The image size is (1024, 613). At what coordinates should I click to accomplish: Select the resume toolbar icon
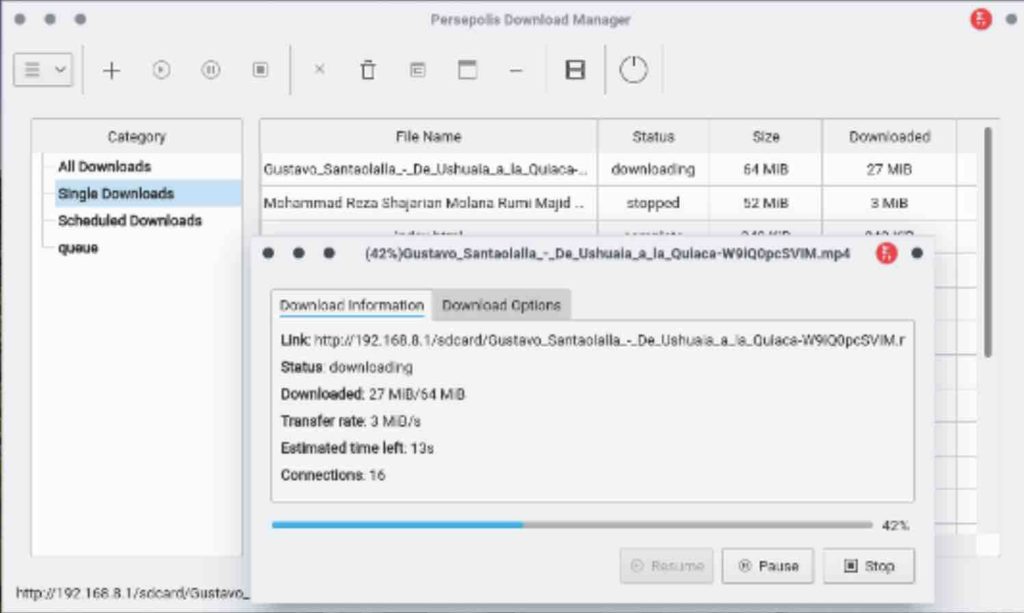162,70
